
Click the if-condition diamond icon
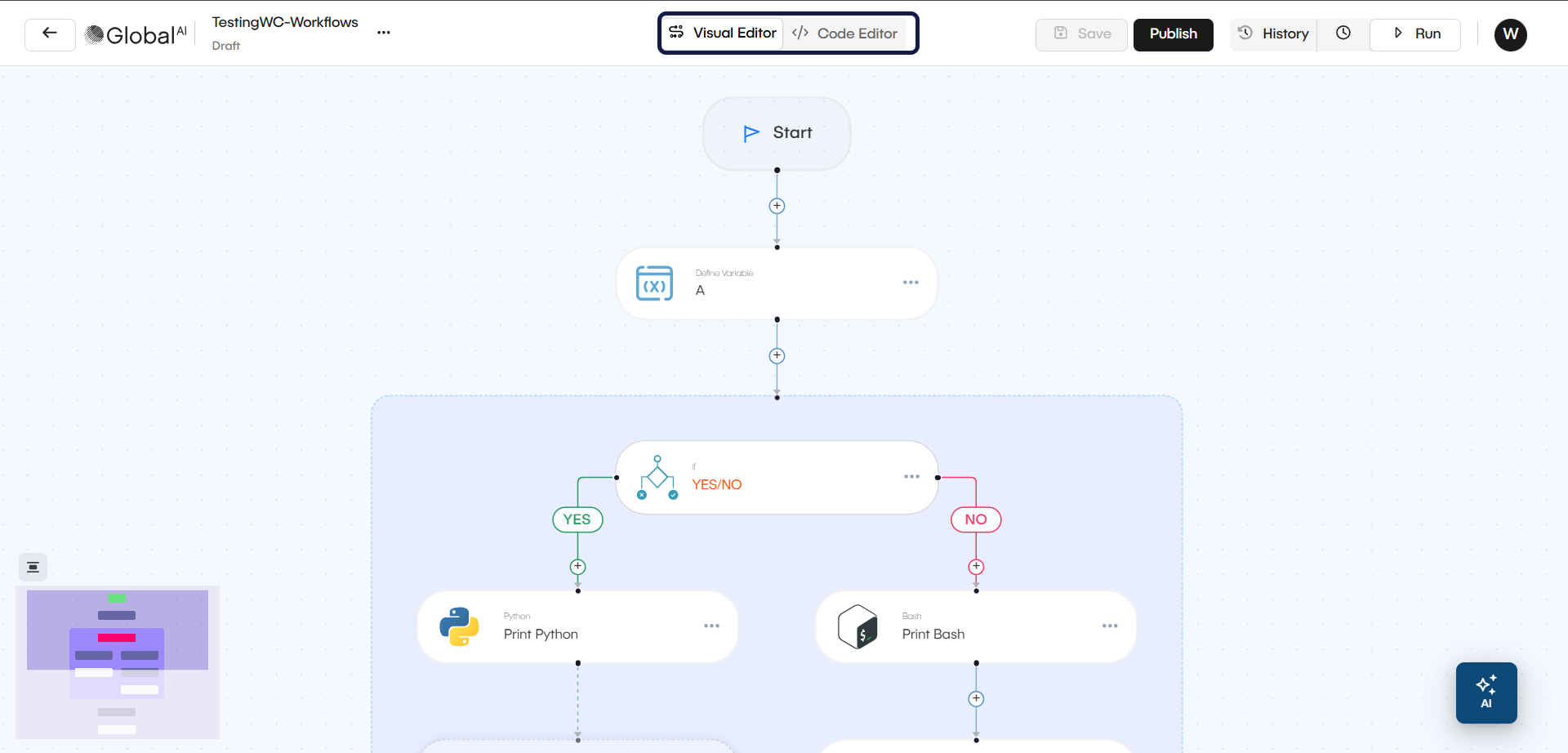(x=657, y=478)
